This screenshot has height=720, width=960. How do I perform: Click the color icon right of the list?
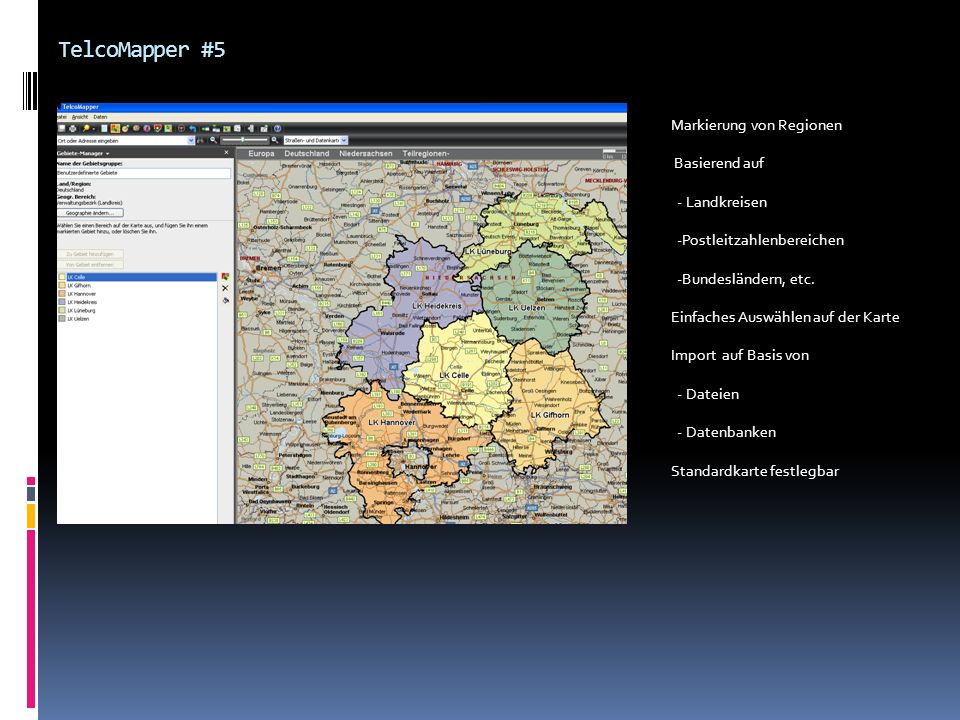pyautogui.click(x=225, y=277)
